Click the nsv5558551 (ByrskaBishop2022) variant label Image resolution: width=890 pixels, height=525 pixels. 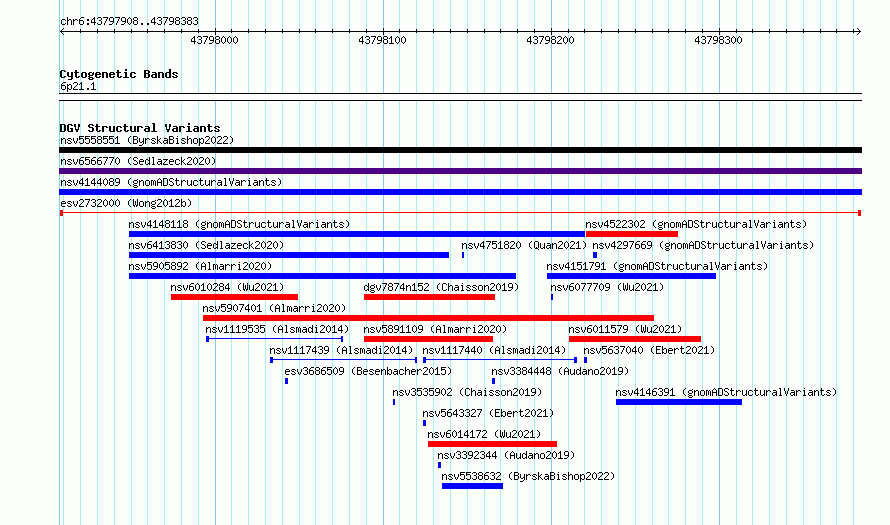147,140
